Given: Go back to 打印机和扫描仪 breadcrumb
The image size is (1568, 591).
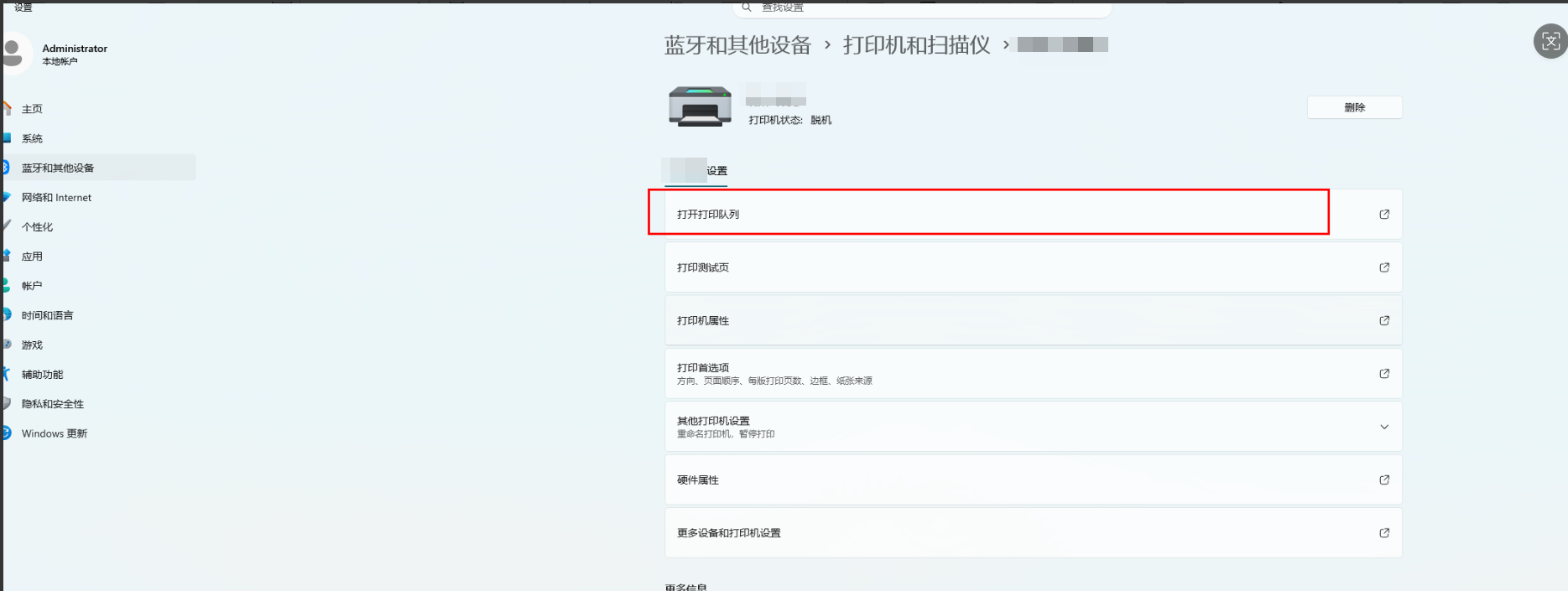Looking at the screenshot, I should click(x=916, y=45).
